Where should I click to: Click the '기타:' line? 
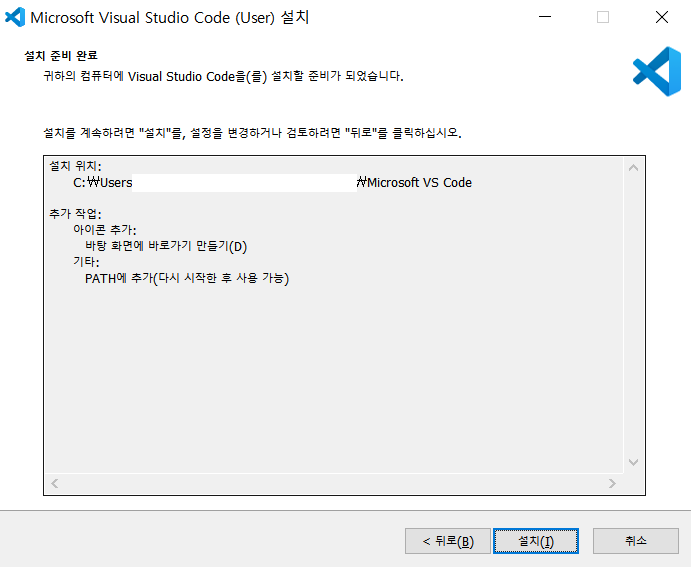tap(86, 262)
